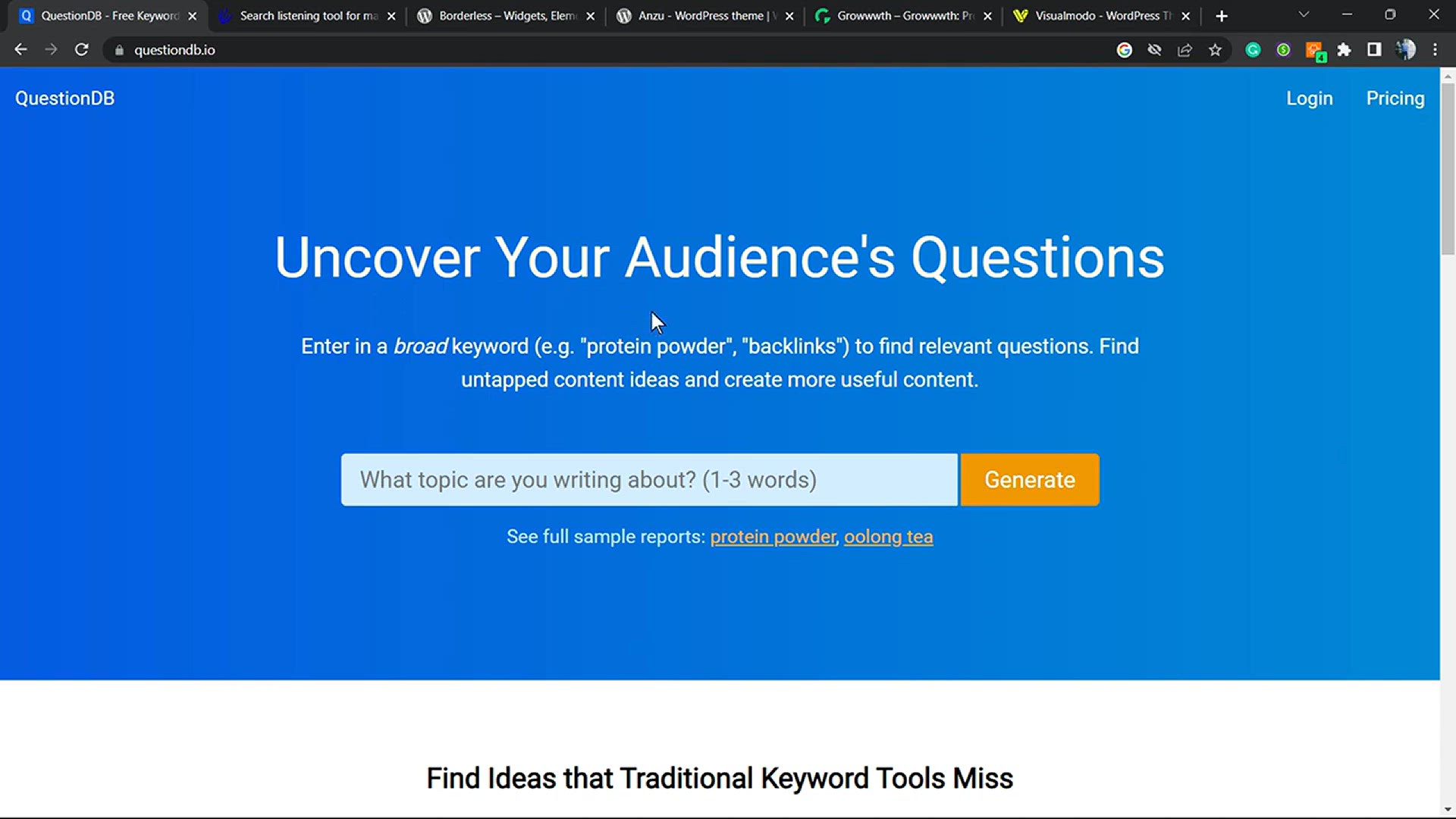Open the Extensions puzzle icon
The image size is (1456, 819).
(1345, 50)
